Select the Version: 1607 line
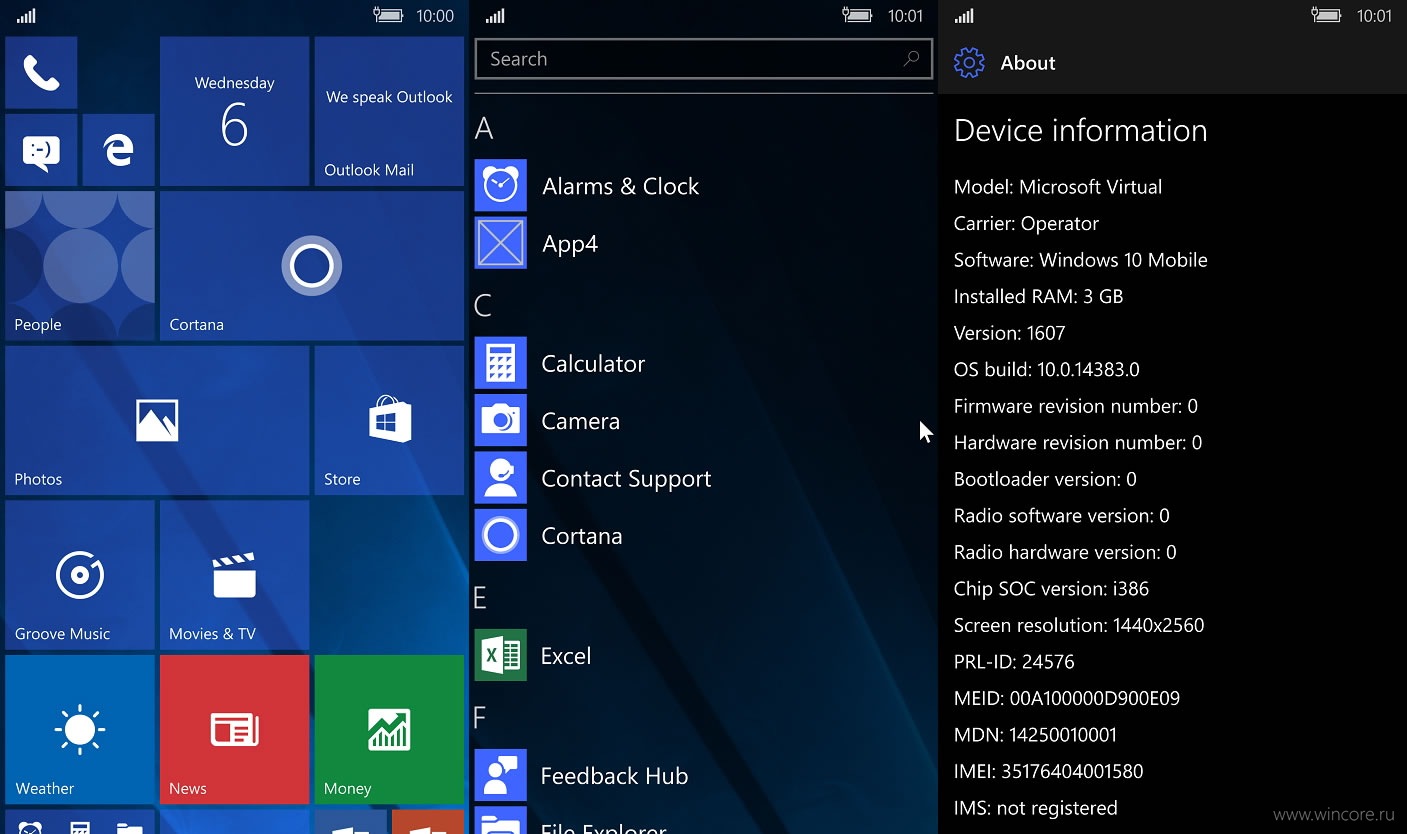This screenshot has width=1407, height=834. (1010, 333)
